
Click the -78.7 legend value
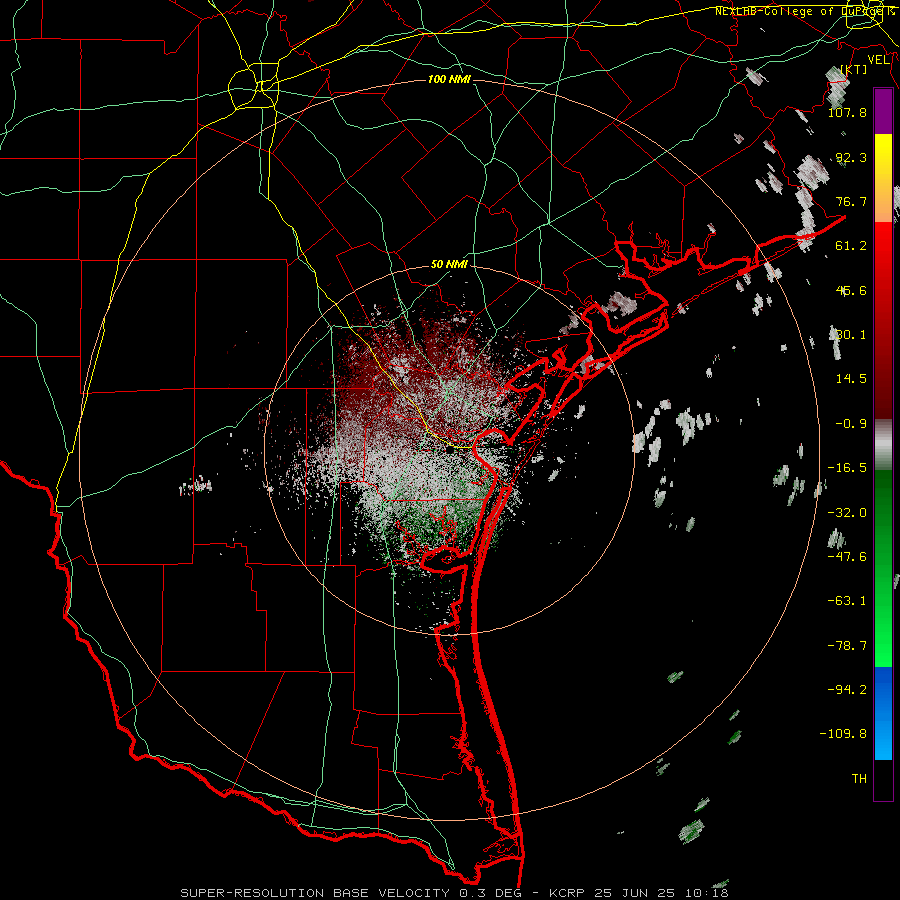(847, 646)
